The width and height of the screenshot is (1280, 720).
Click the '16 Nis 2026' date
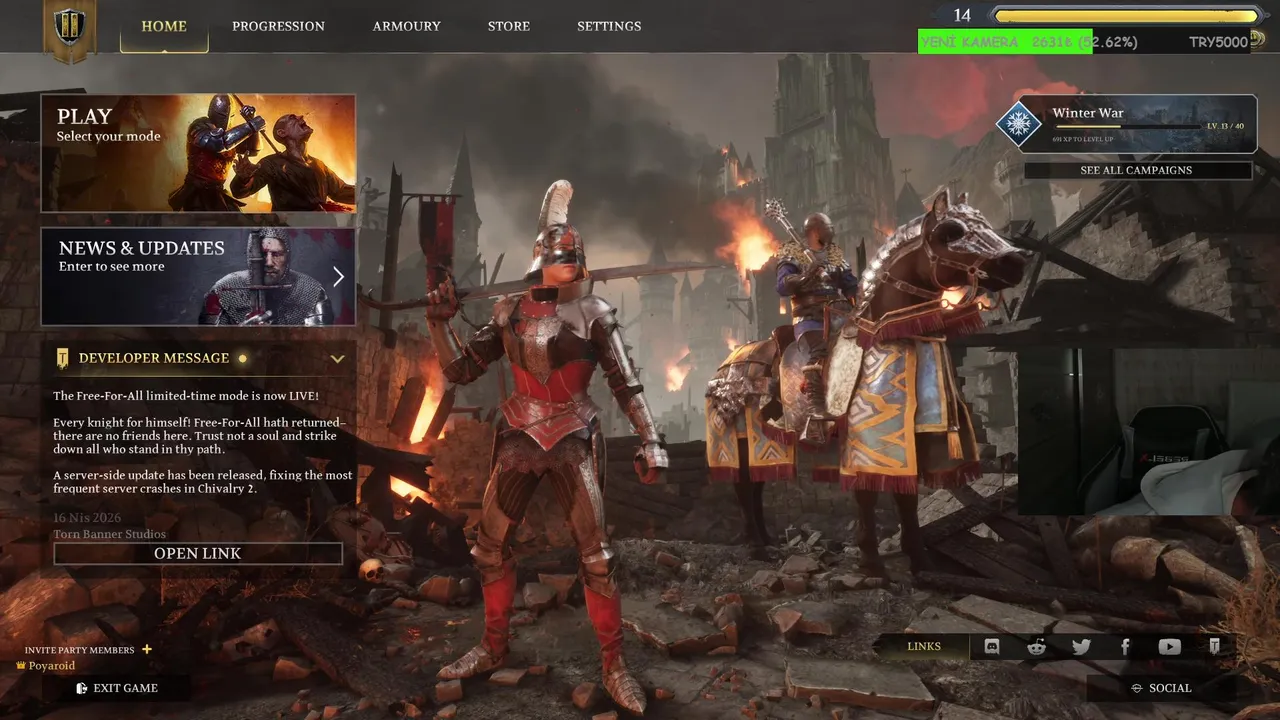point(88,518)
